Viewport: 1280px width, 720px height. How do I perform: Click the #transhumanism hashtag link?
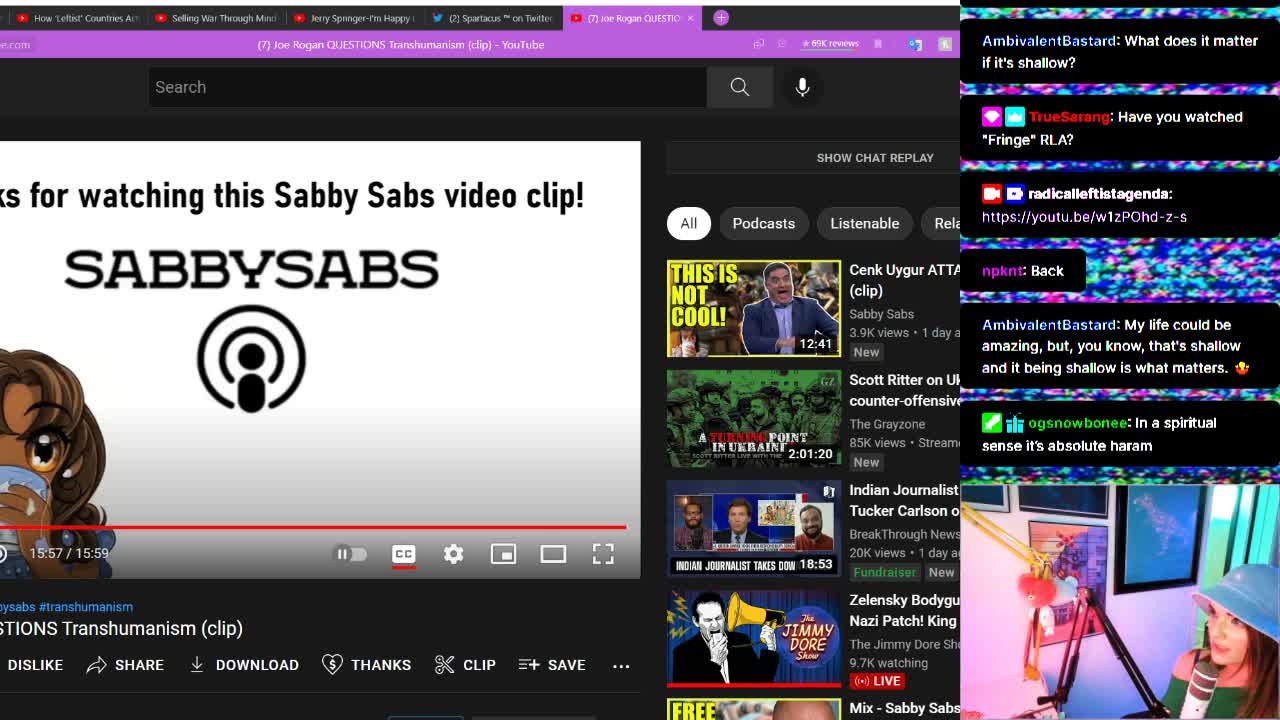(x=86, y=607)
